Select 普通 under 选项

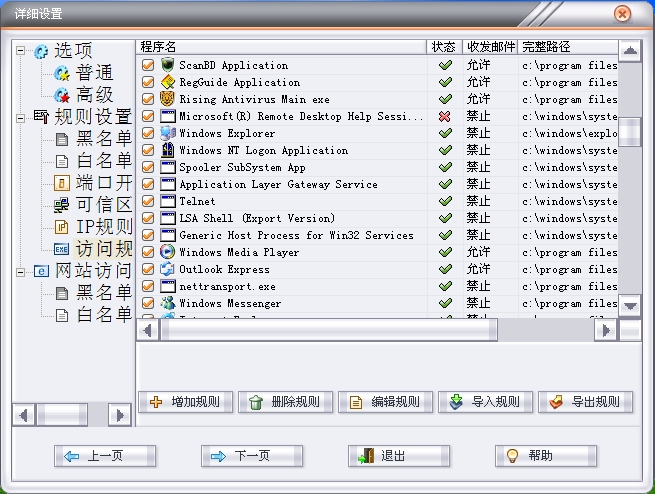[94, 73]
